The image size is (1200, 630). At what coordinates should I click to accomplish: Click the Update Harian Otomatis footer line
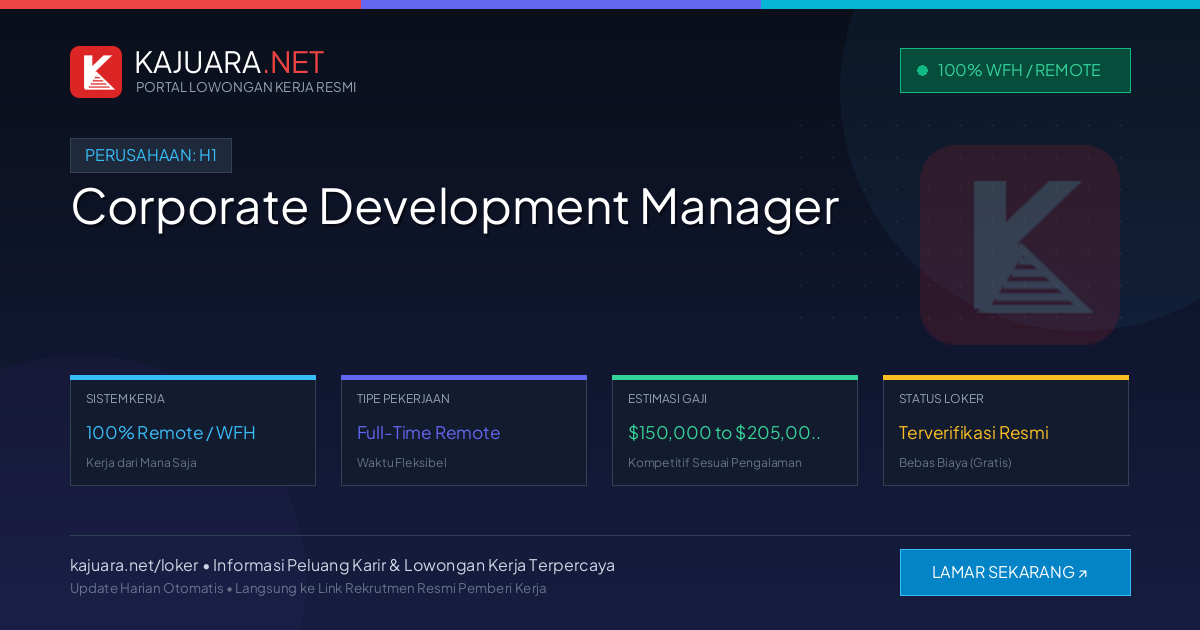(x=308, y=588)
